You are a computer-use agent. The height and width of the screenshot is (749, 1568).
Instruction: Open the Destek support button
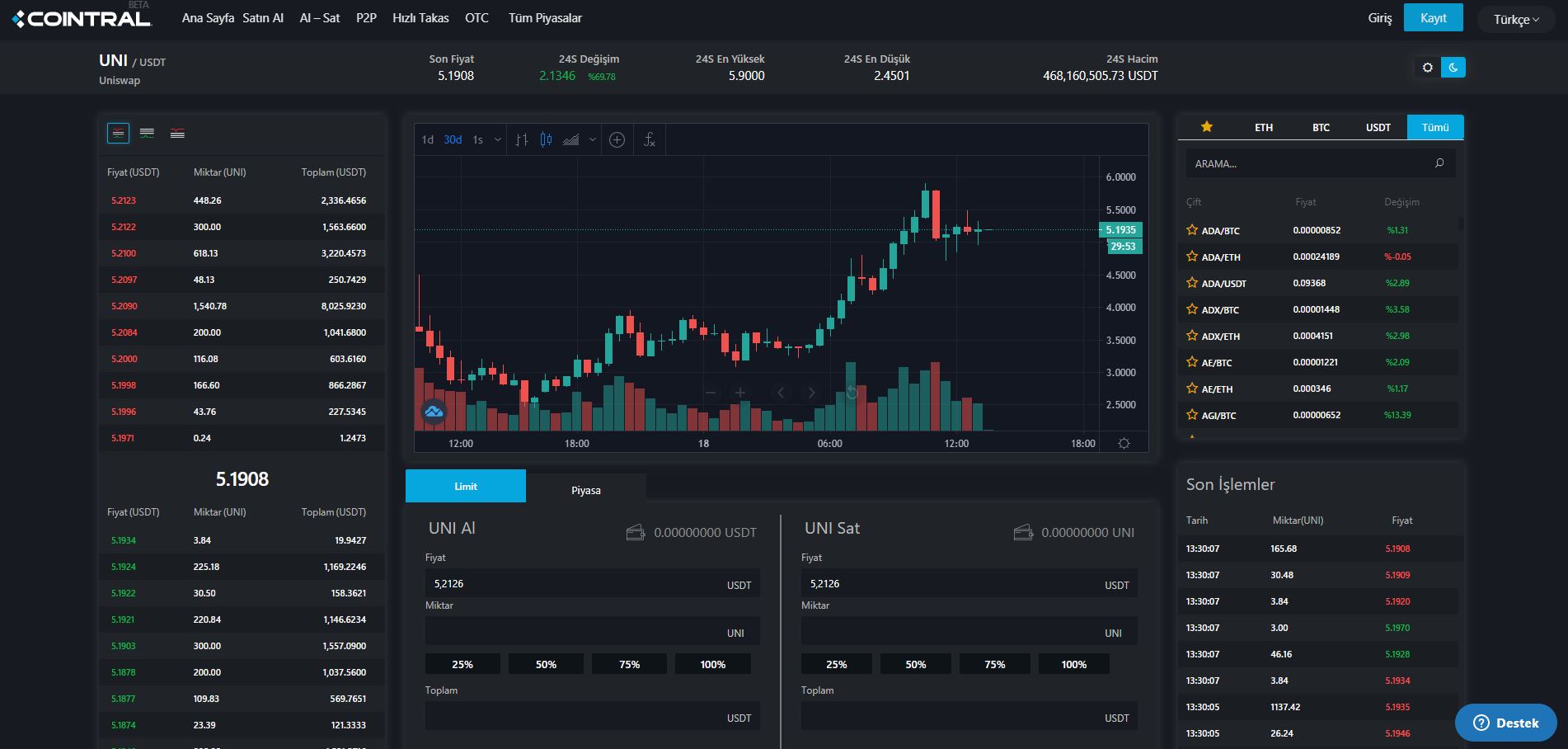click(x=1505, y=723)
